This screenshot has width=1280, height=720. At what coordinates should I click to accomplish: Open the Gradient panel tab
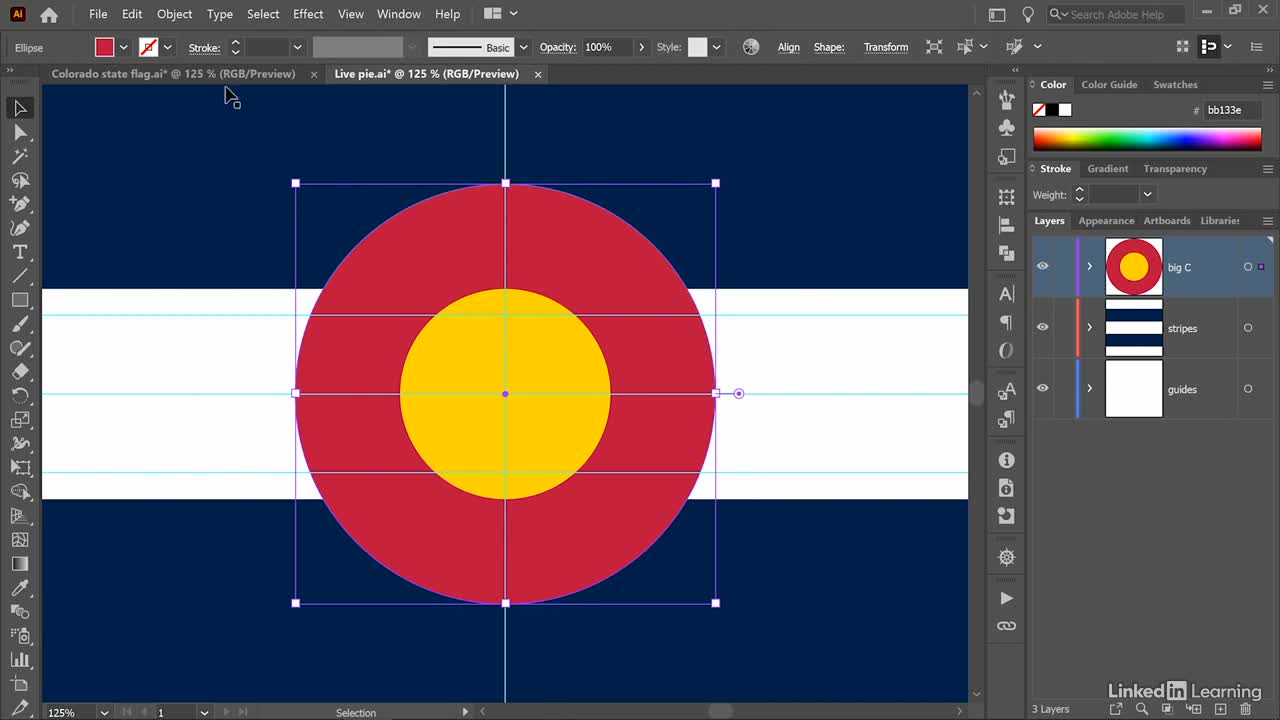[1107, 169]
